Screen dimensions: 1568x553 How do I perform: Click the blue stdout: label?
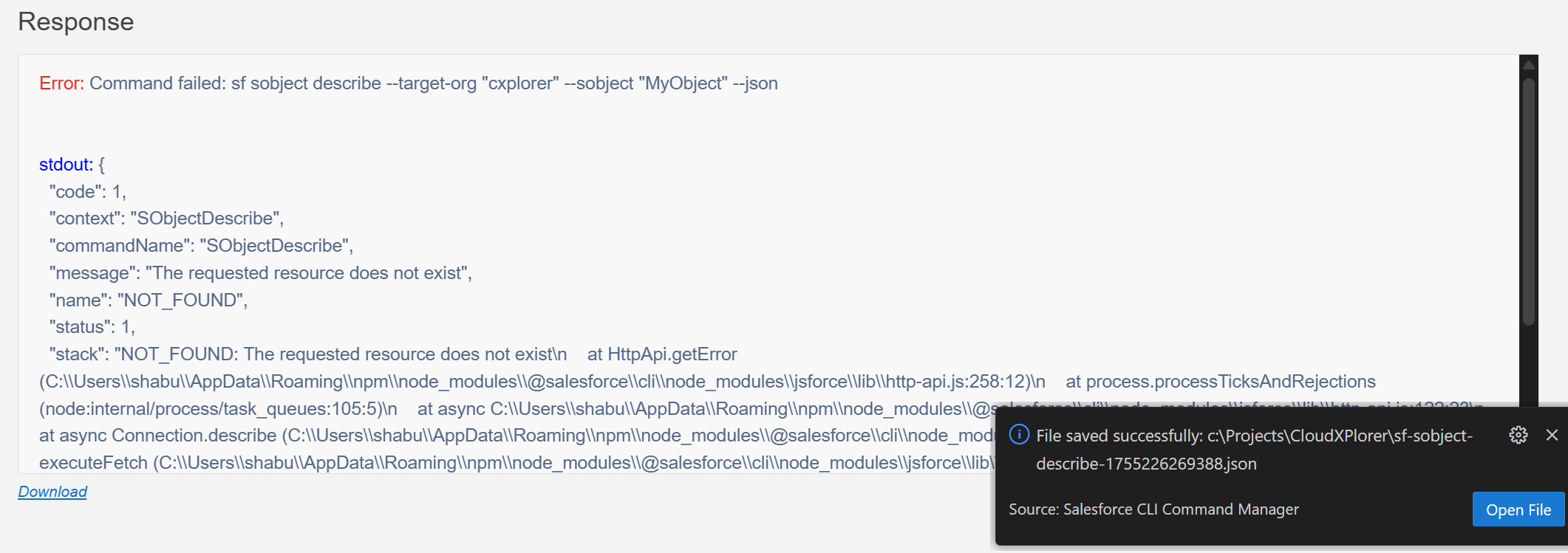point(67,165)
